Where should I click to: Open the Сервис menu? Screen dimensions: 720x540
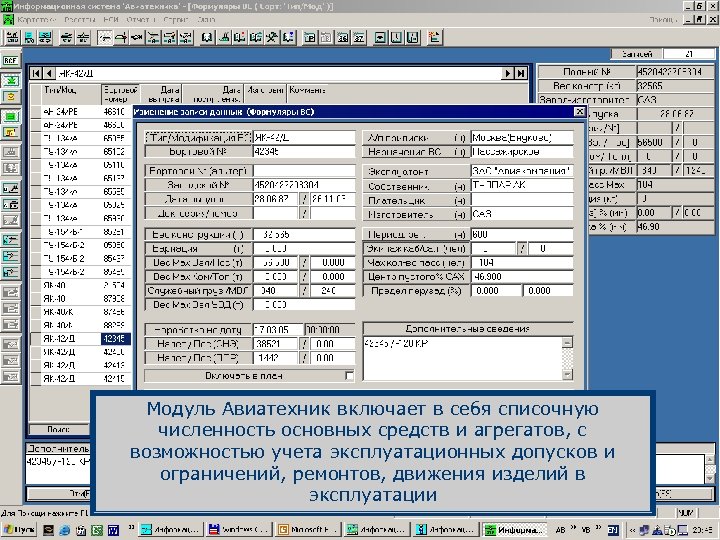(176, 20)
